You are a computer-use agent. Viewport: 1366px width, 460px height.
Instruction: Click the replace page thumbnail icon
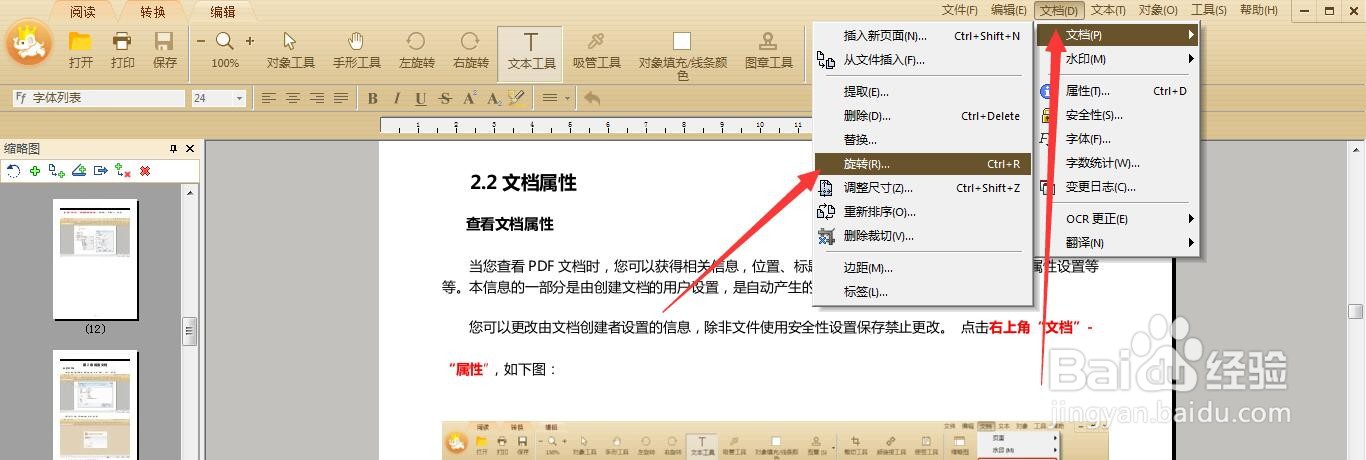123,171
